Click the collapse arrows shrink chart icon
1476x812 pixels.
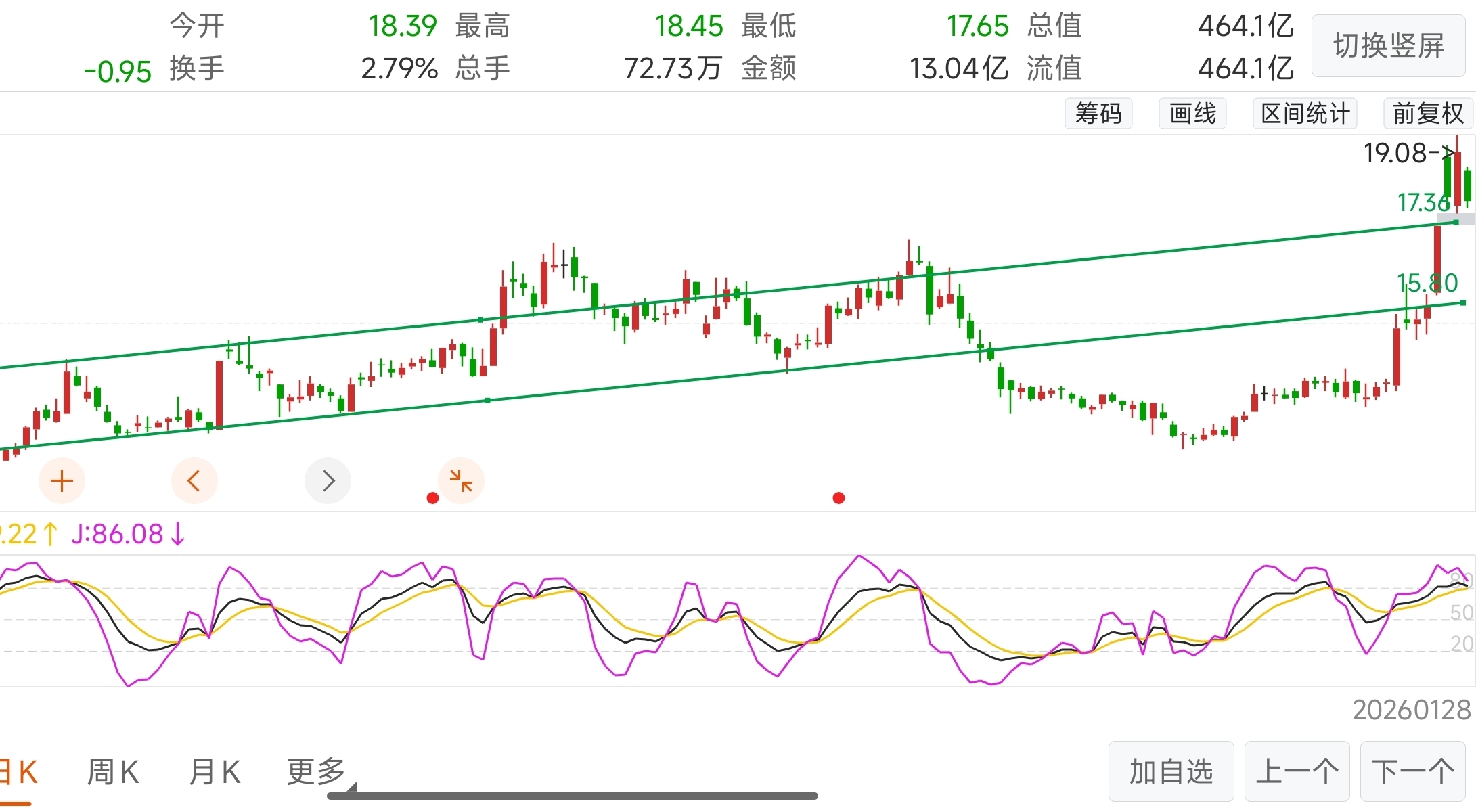tap(461, 481)
